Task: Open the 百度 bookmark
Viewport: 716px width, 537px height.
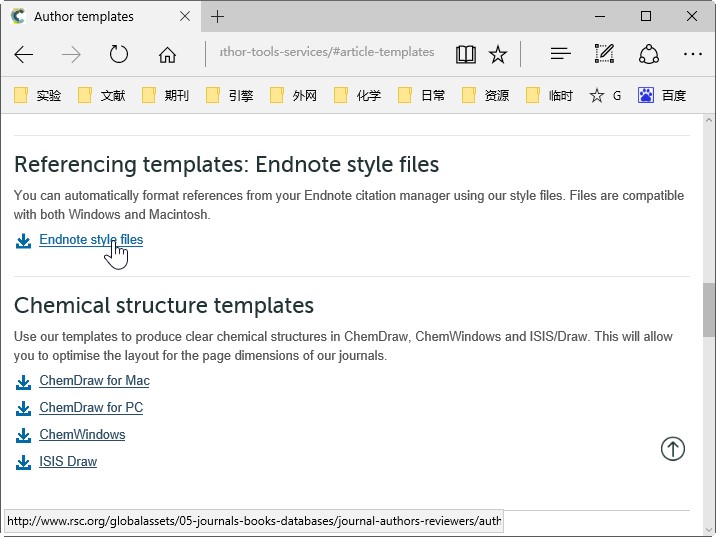Action: click(662, 95)
